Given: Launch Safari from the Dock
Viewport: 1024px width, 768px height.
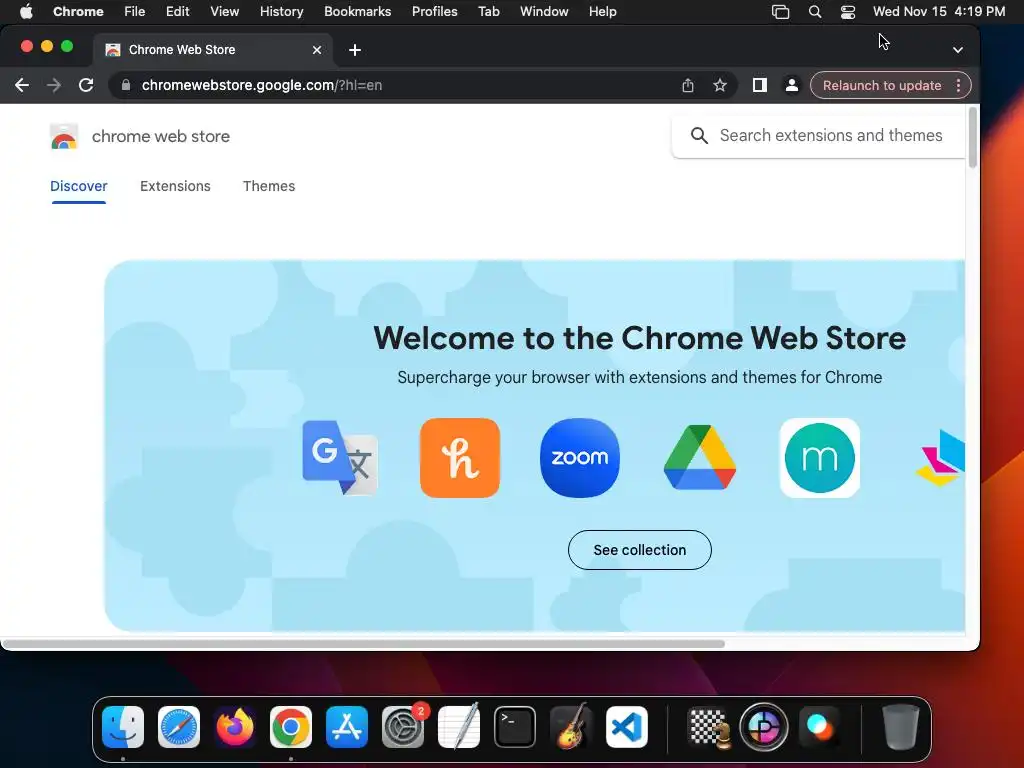Looking at the screenshot, I should 179,727.
